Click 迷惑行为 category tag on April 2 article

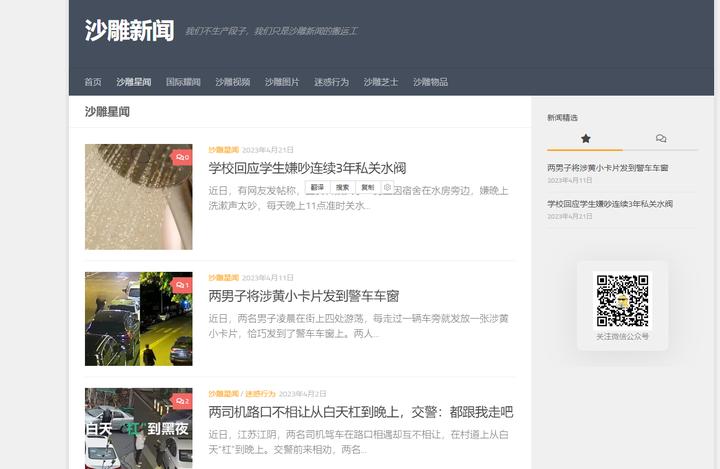pos(260,394)
